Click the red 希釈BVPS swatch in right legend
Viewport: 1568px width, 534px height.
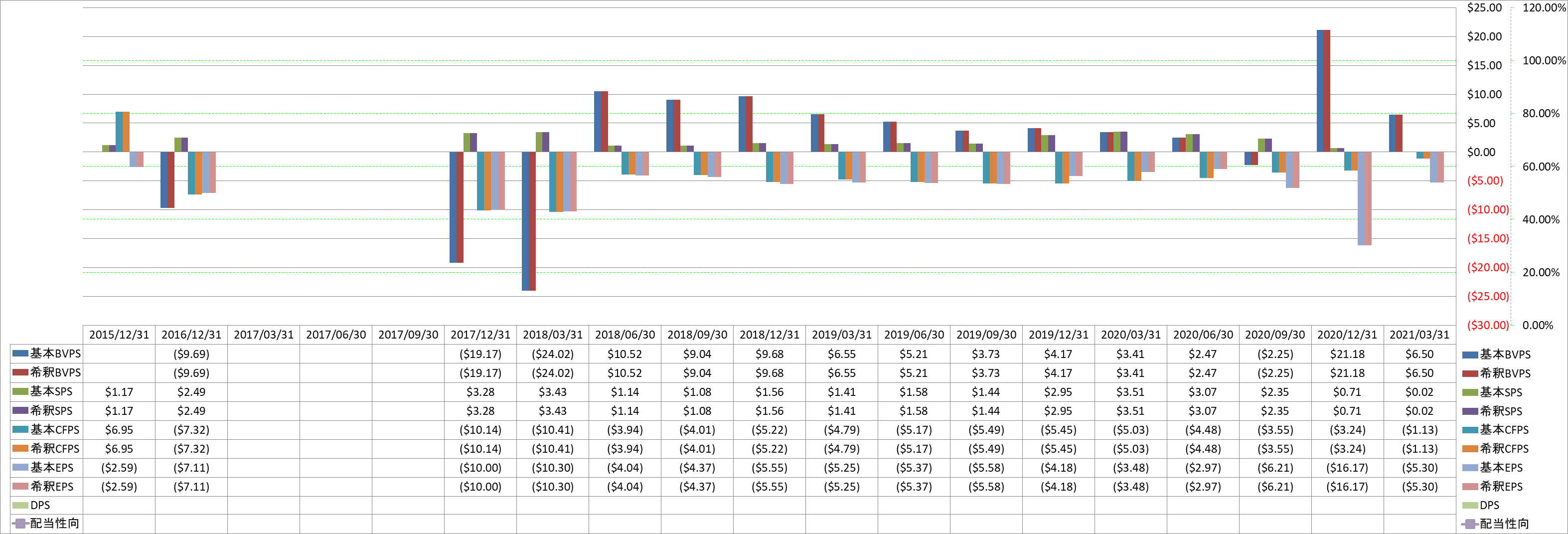pos(1470,373)
